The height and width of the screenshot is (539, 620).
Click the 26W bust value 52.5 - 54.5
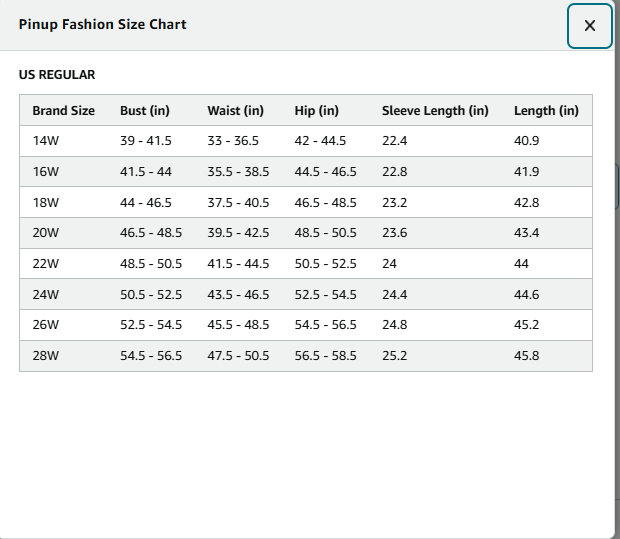pos(151,325)
